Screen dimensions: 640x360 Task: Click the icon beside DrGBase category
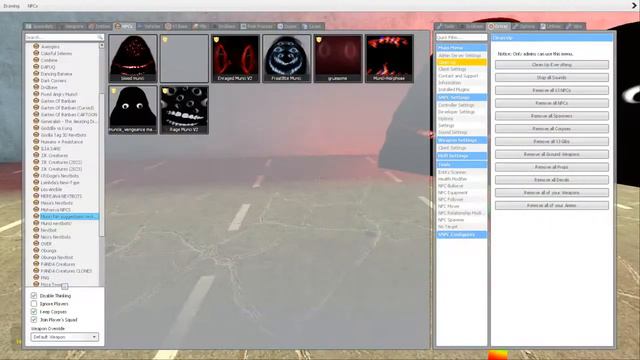(36, 87)
